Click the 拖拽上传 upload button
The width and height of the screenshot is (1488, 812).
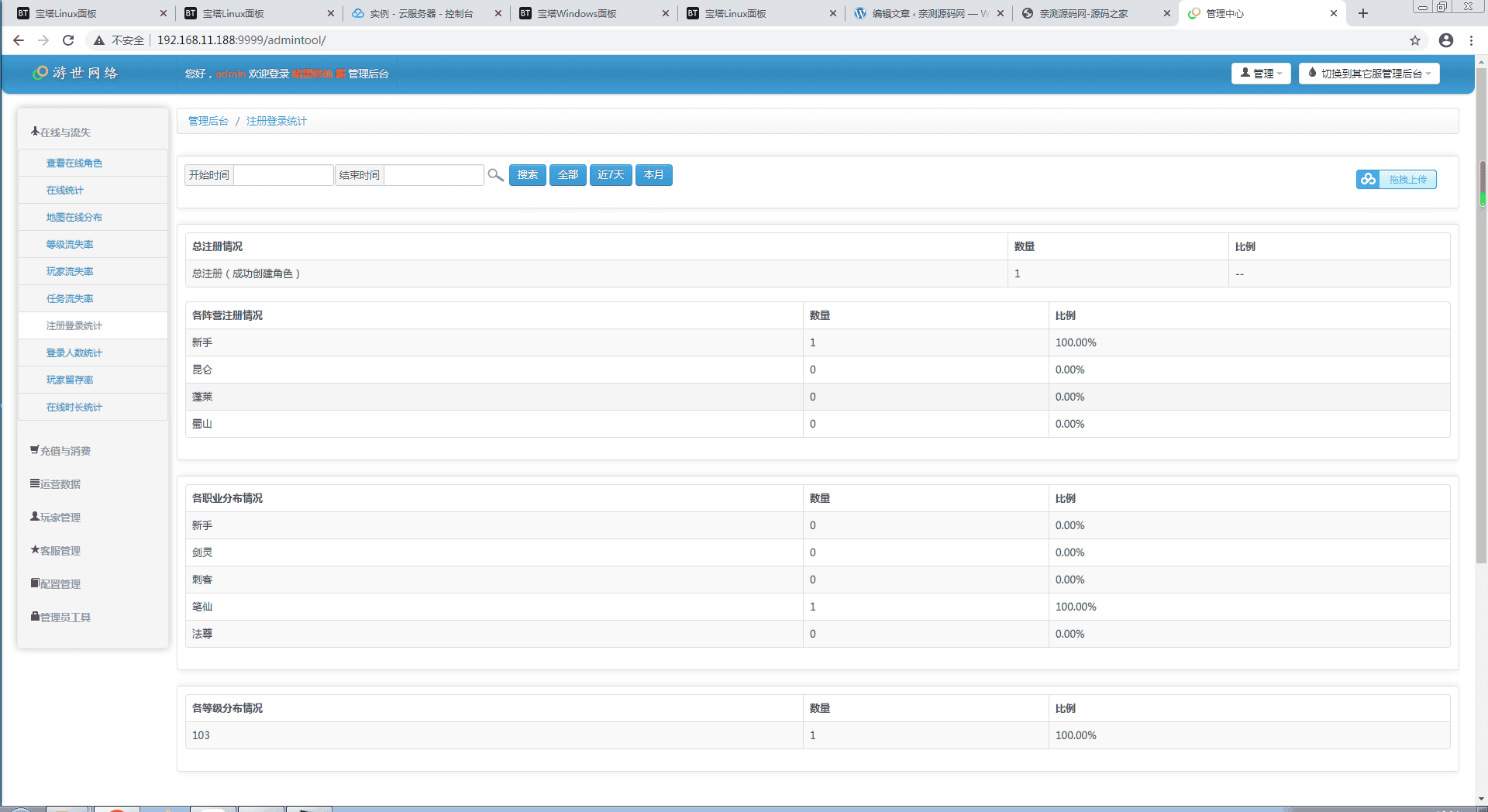point(1397,180)
